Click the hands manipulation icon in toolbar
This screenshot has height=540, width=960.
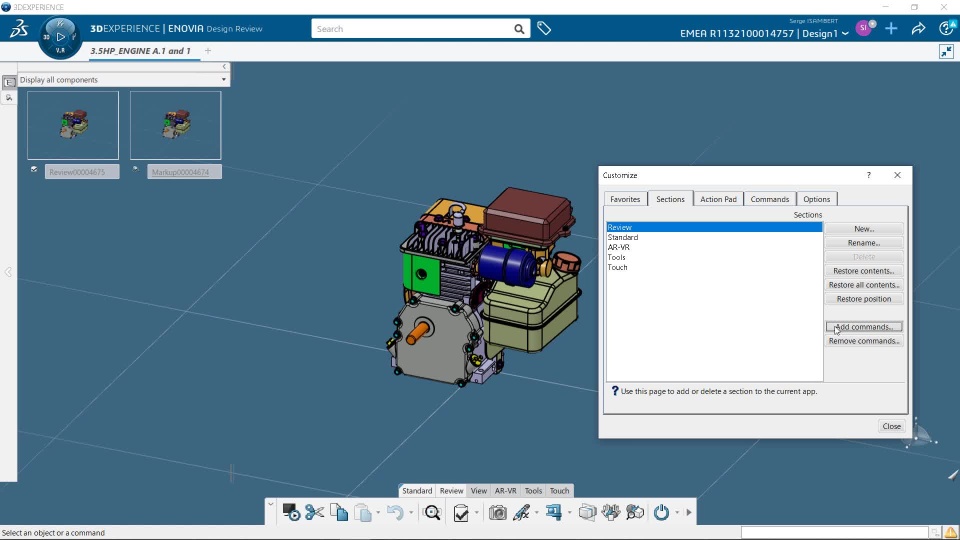(611, 512)
